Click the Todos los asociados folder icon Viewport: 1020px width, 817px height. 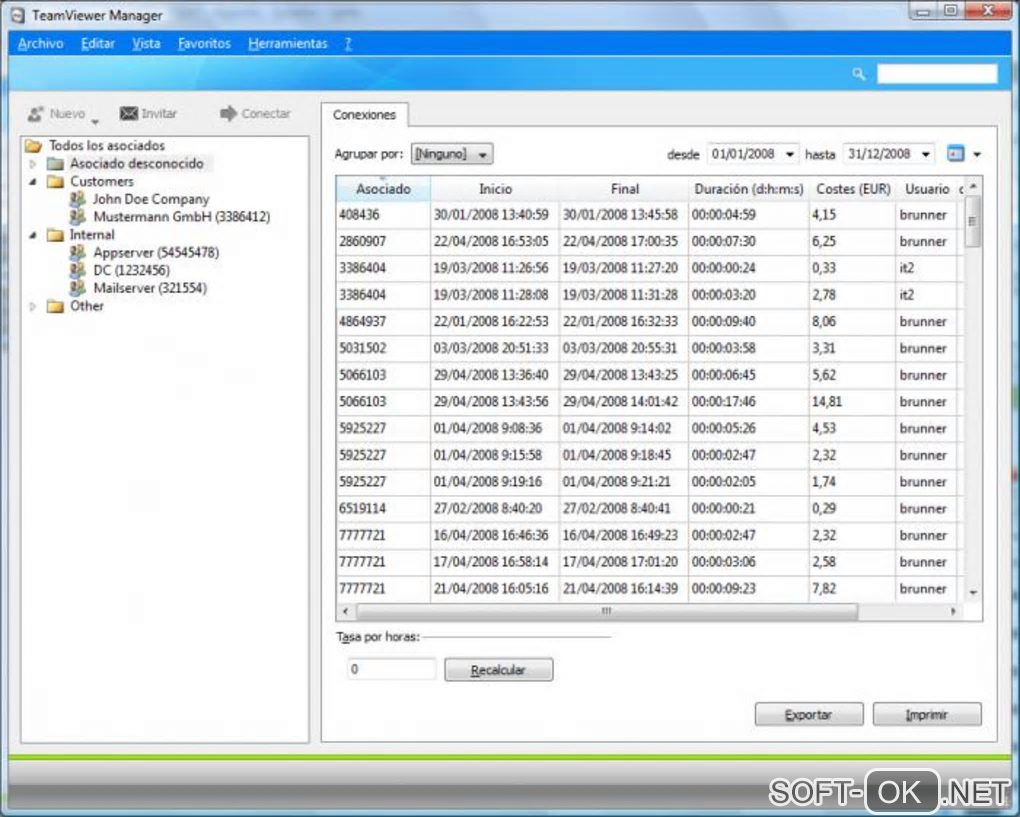33,145
